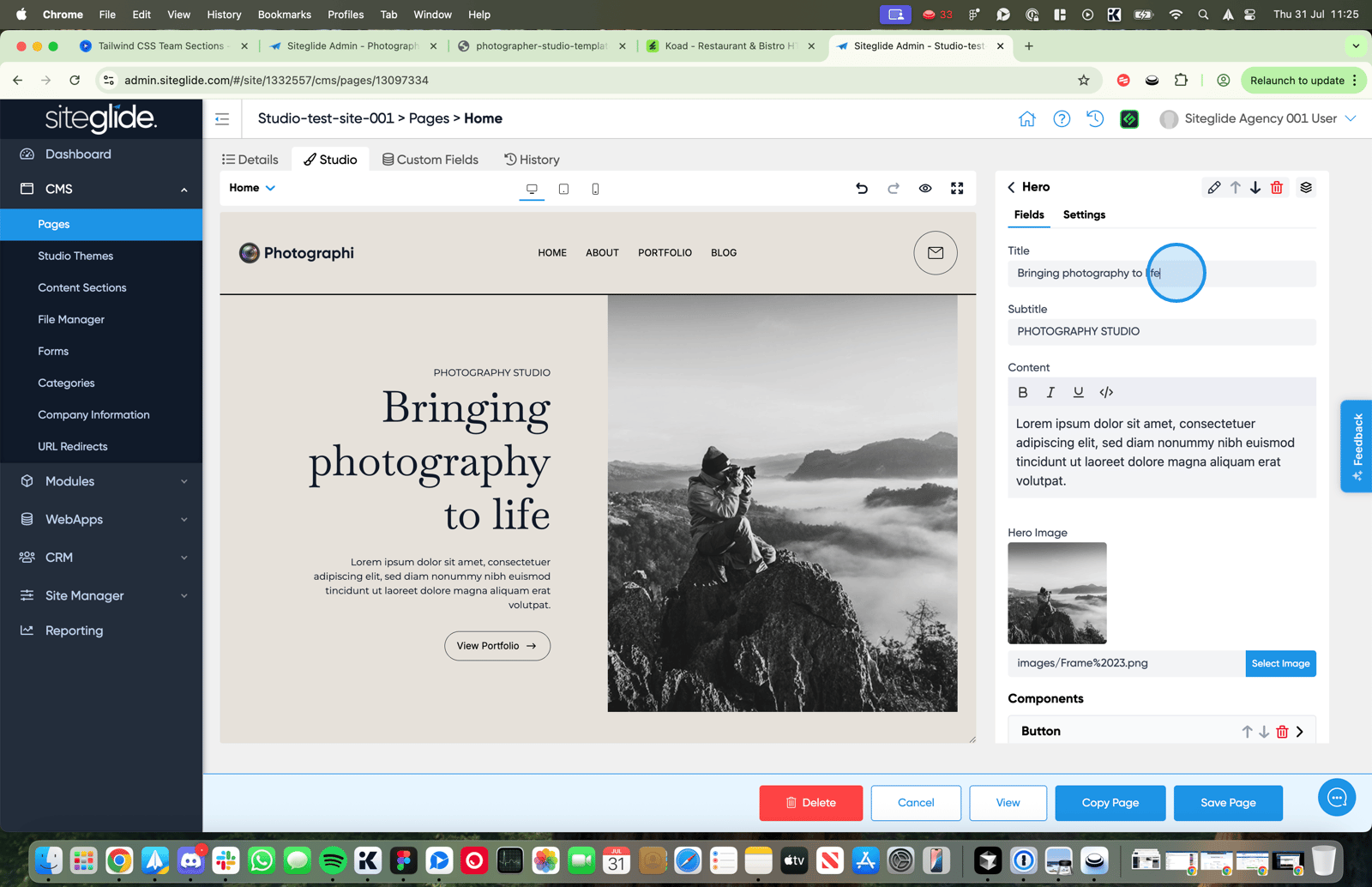1372x887 pixels.
Task: Expand the Button component chevron
Action: pos(1300,732)
